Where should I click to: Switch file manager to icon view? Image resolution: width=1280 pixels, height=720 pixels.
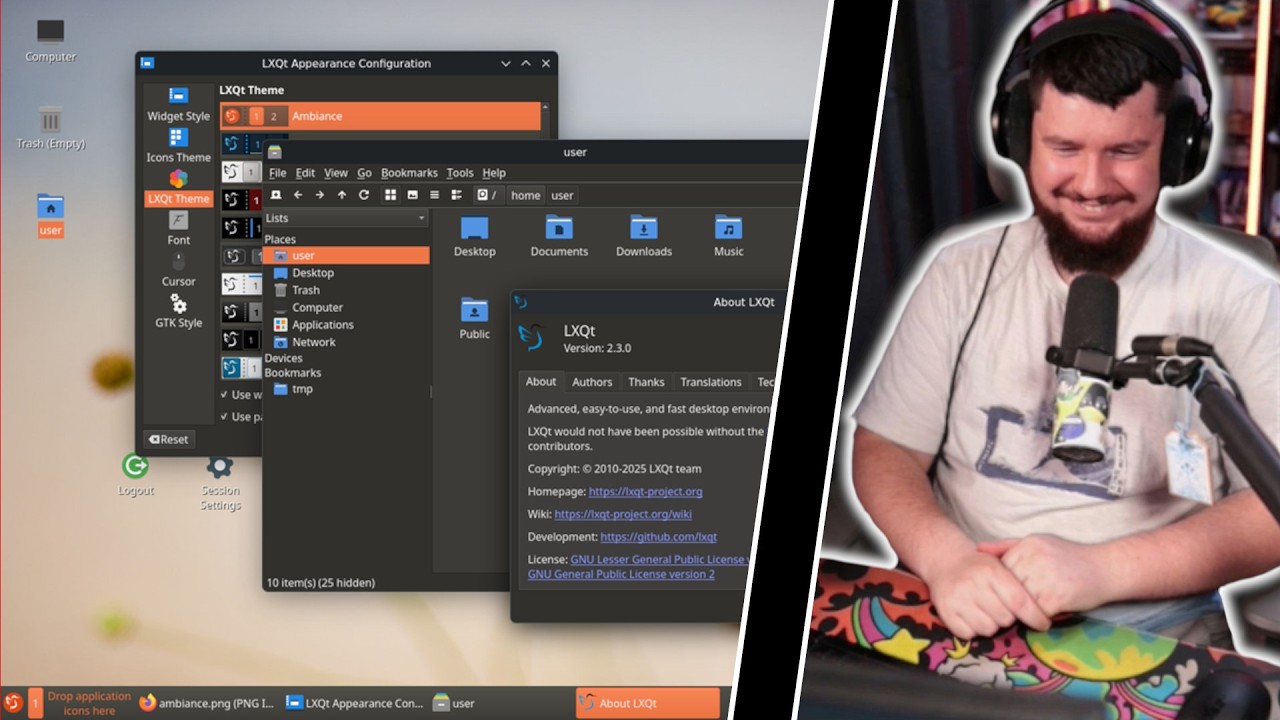(391, 195)
